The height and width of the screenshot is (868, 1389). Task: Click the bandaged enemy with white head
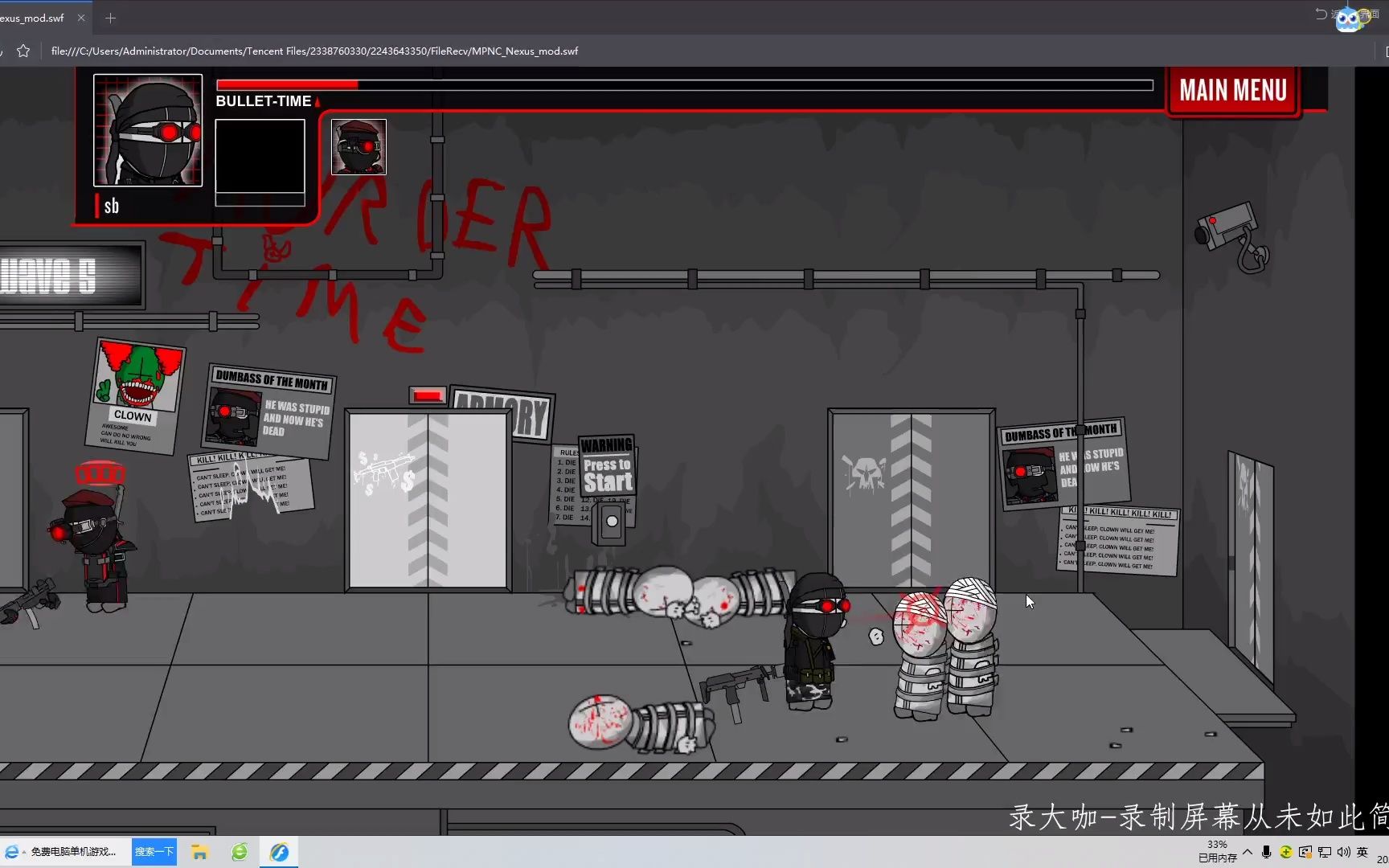click(x=971, y=646)
